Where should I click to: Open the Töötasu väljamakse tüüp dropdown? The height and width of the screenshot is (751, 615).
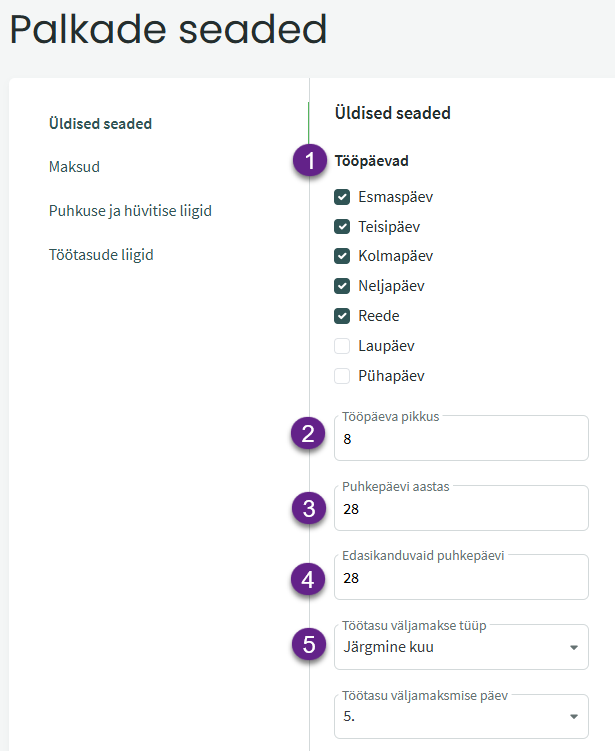[461, 647]
